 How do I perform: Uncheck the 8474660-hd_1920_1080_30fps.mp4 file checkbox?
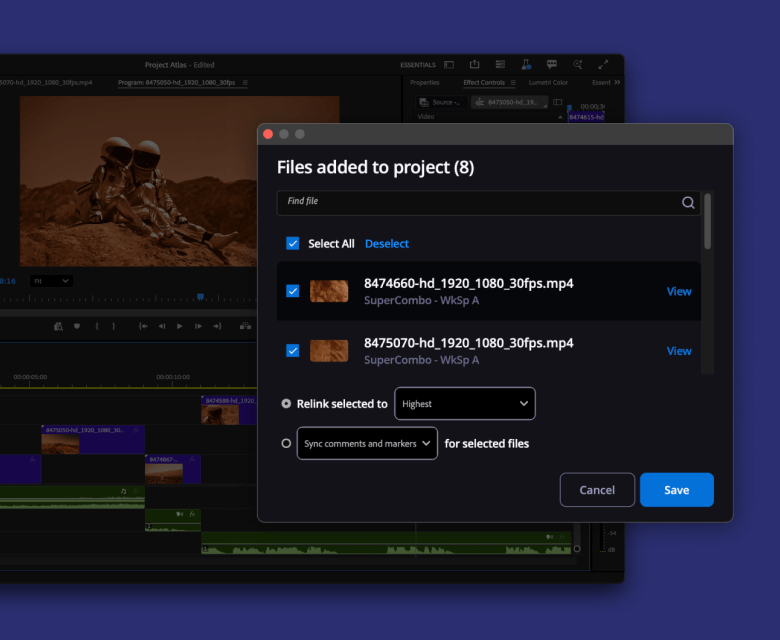(293, 291)
